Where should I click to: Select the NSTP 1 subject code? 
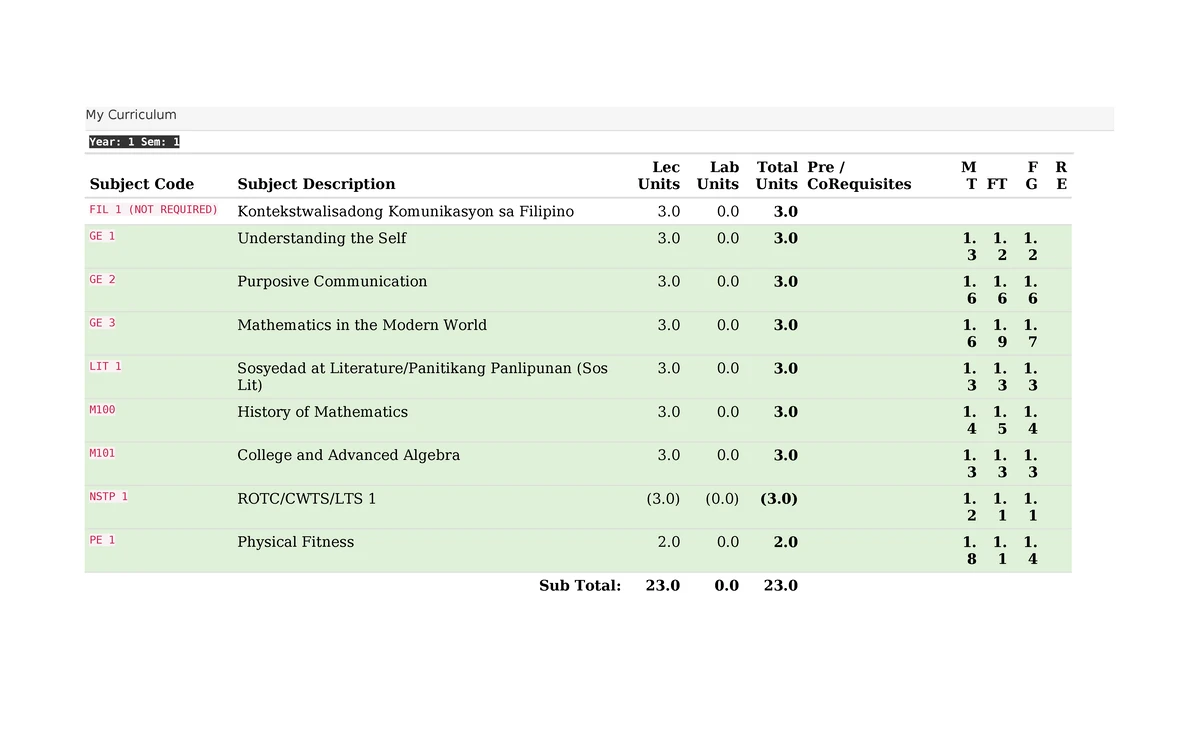108,497
